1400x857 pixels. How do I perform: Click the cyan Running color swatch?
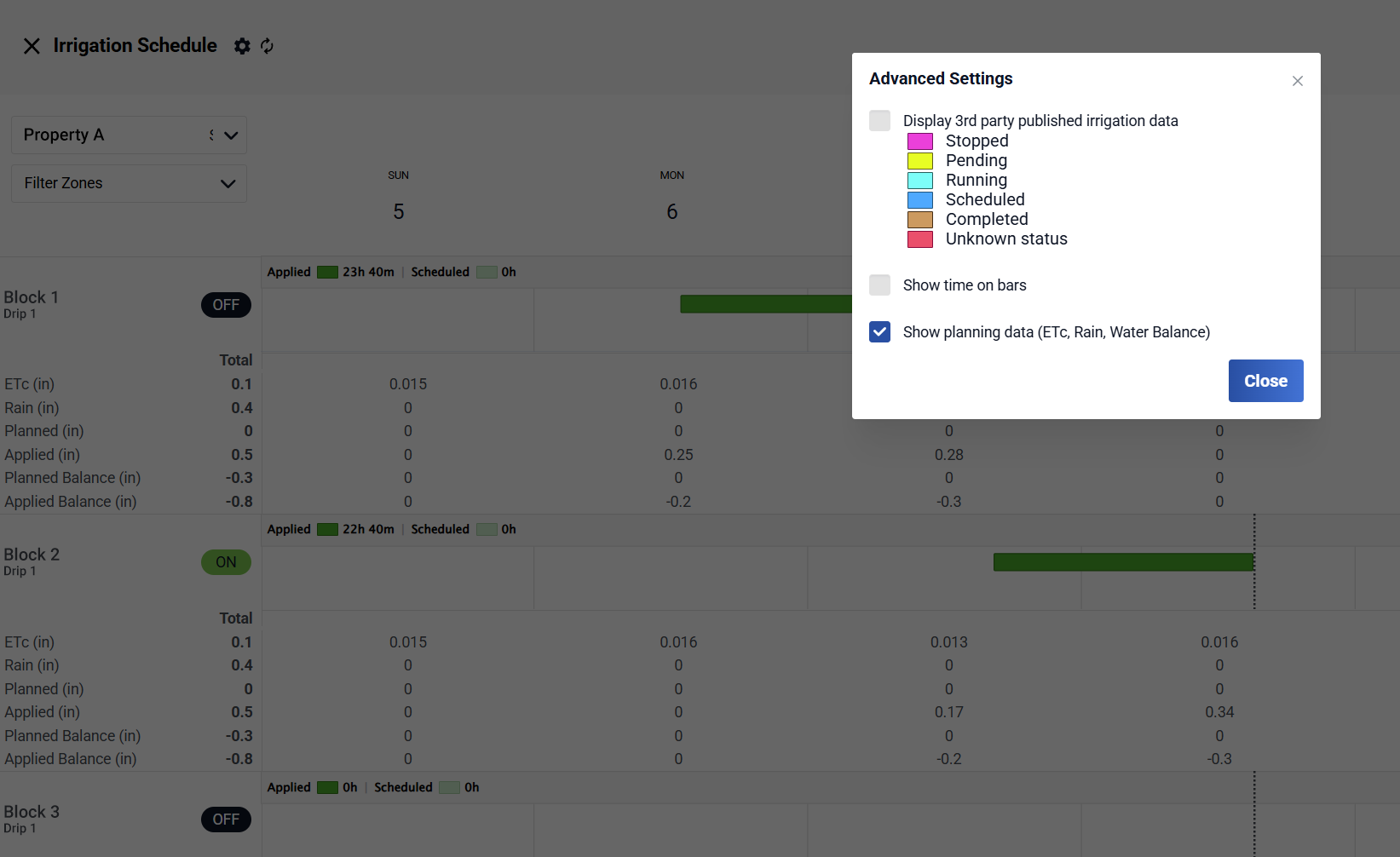[x=920, y=181]
